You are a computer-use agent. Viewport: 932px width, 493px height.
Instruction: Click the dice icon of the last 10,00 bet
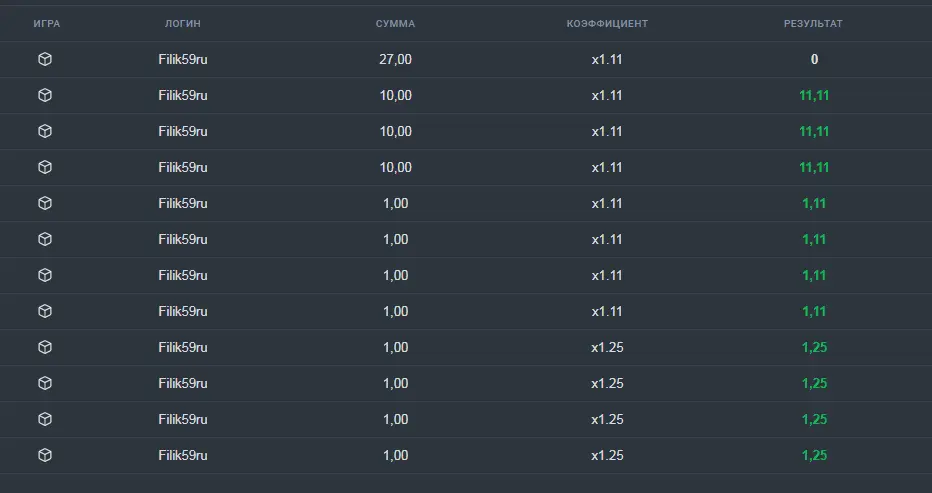(x=45, y=167)
